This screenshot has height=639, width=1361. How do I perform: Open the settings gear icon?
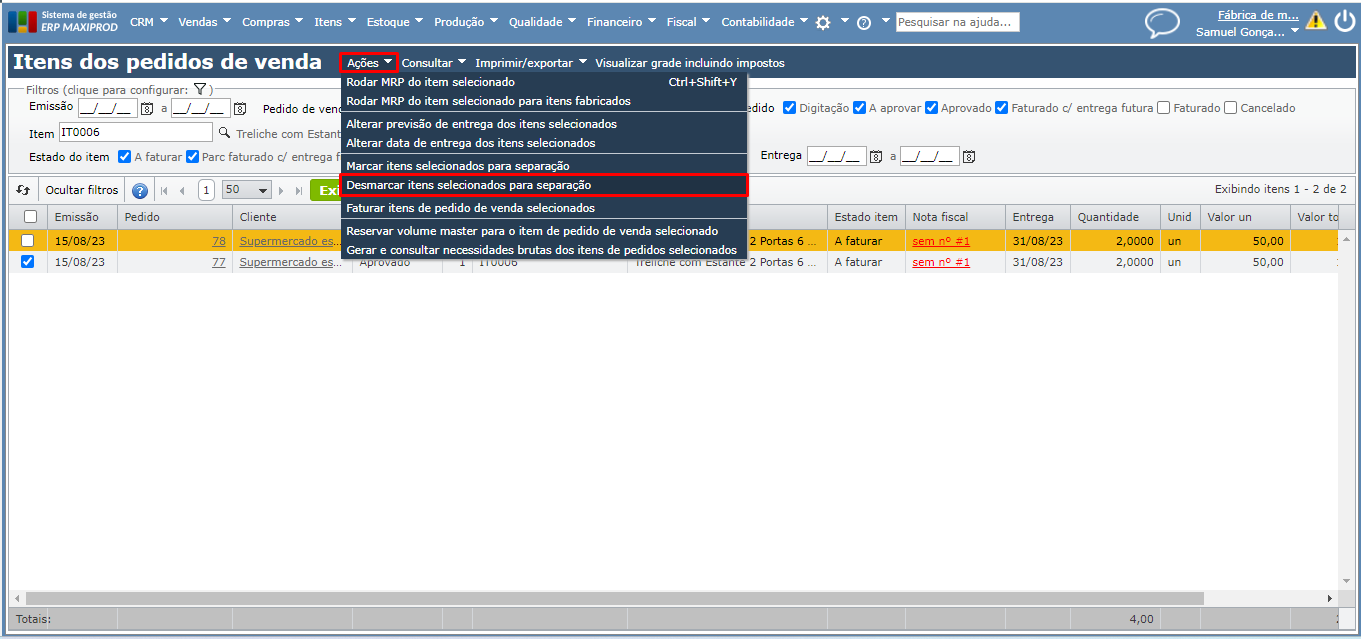tap(823, 22)
